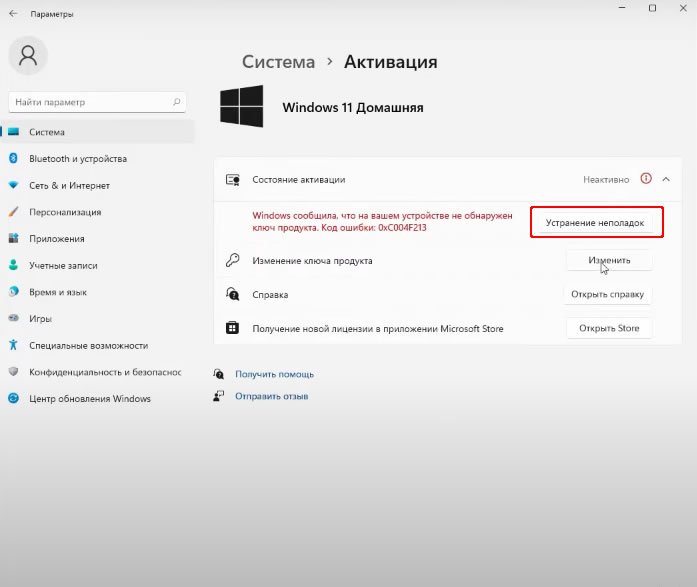Image resolution: width=697 pixels, height=587 pixels.
Task: Go to Система breadcrumb
Action: point(278,62)
